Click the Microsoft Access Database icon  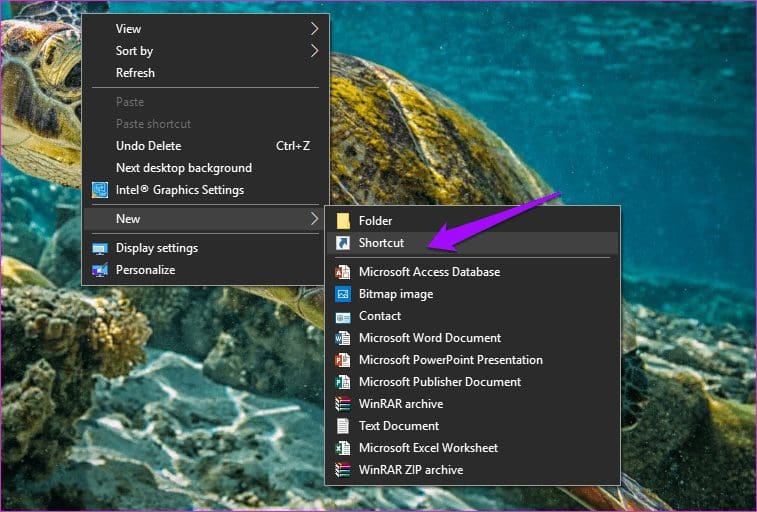(343, 272)
